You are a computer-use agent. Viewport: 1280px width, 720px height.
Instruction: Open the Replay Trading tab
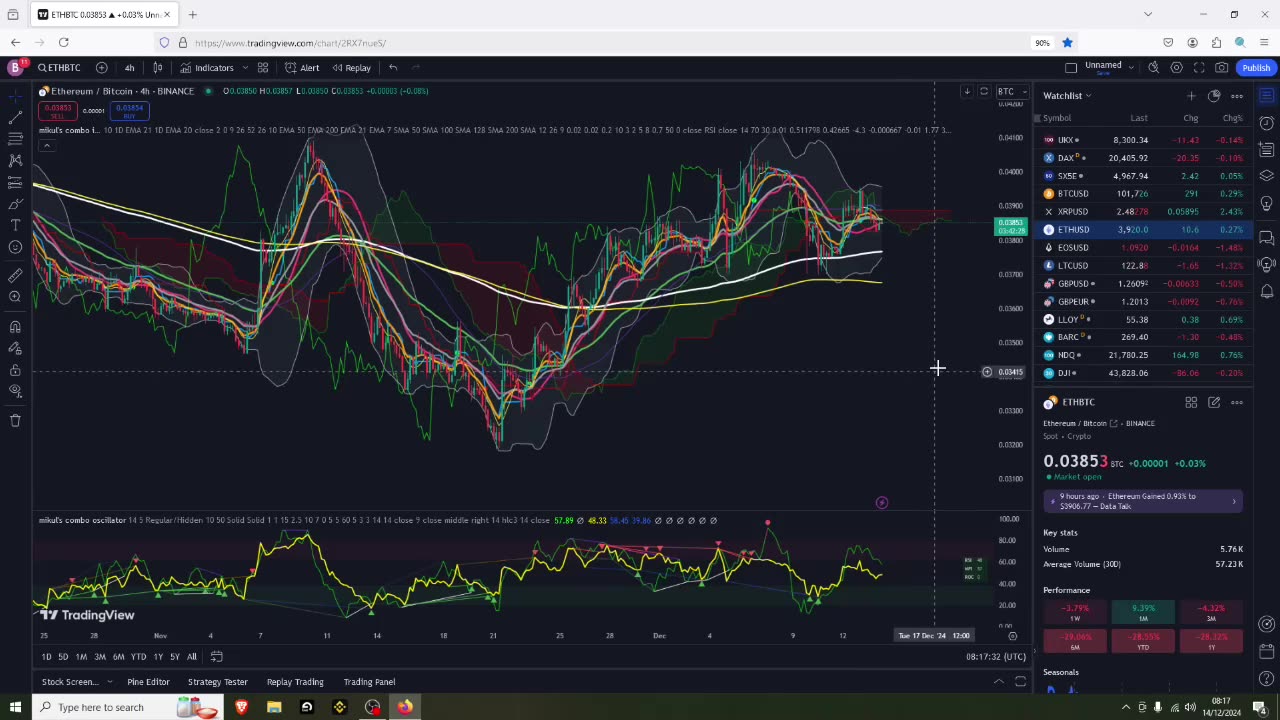[295, 682]
